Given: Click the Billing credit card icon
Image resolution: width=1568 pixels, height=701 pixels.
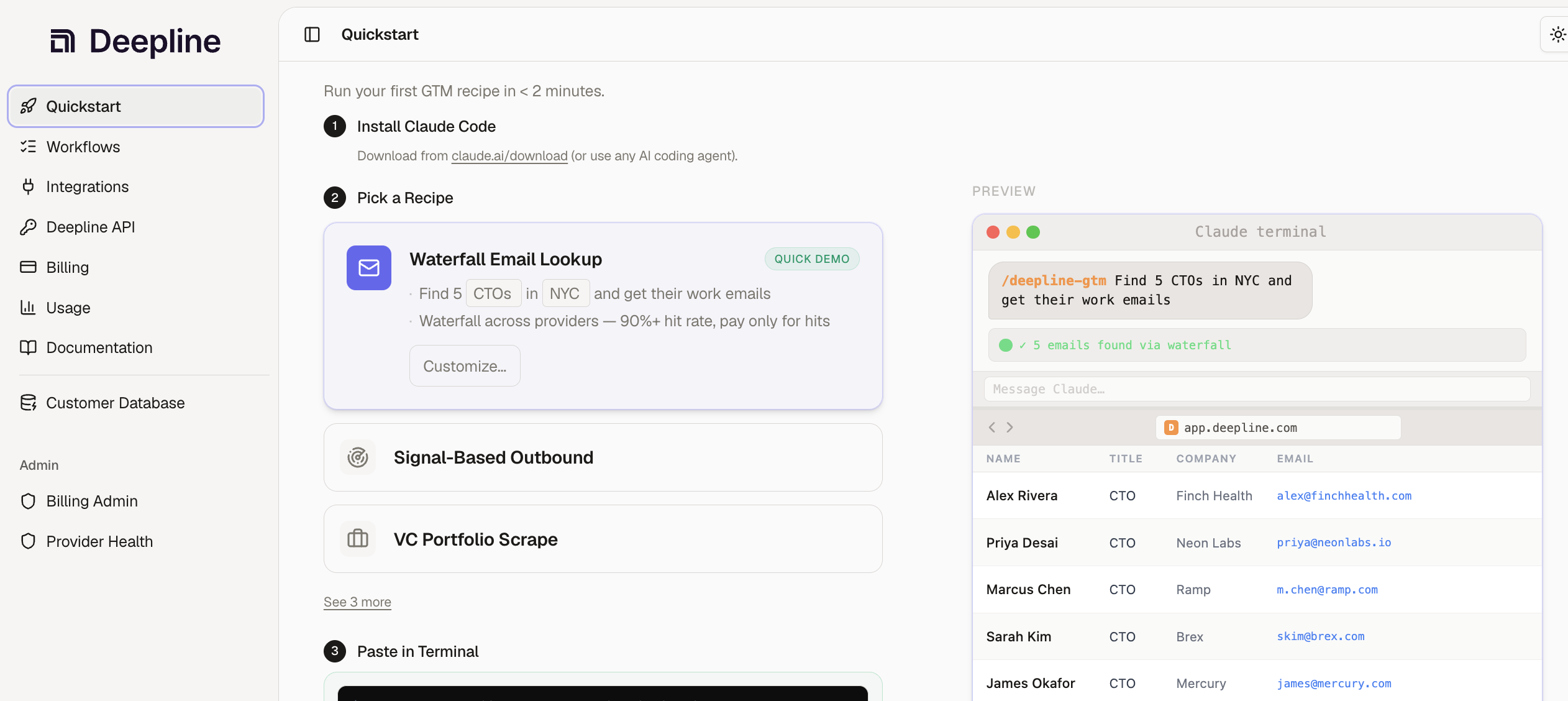Looking at the screenshot, I should [x=29, y=267].
